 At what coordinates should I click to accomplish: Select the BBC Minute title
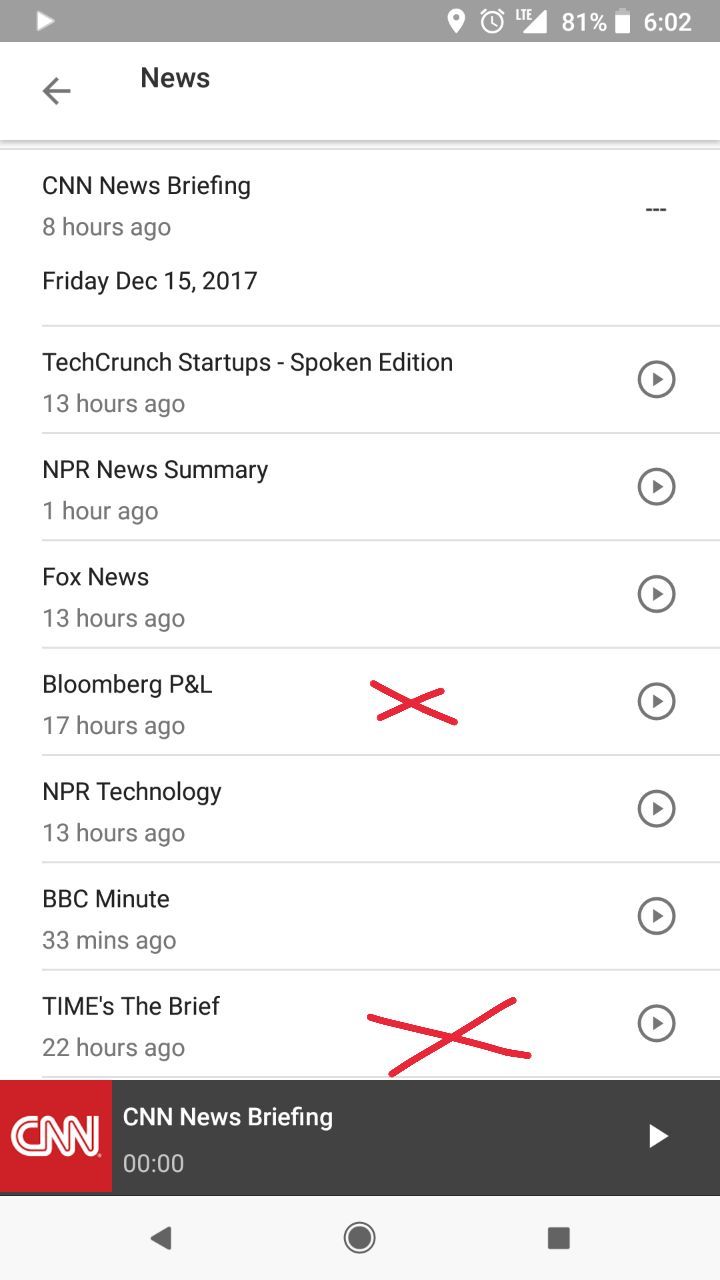(106, 899)
